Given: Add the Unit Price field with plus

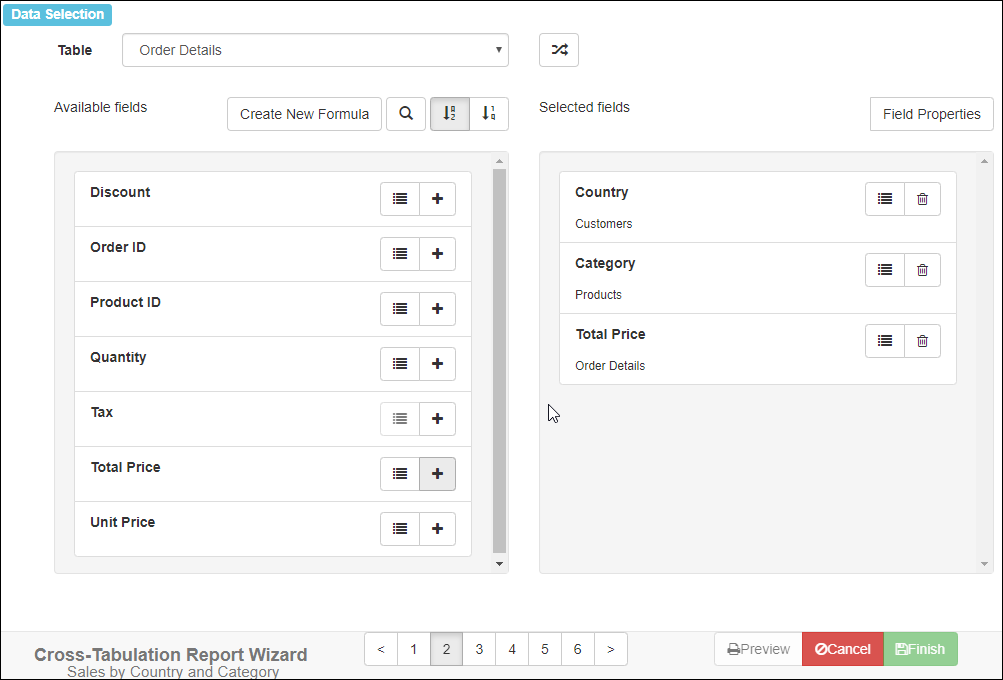Looking at the screenshot, I should tap(437, 529).
